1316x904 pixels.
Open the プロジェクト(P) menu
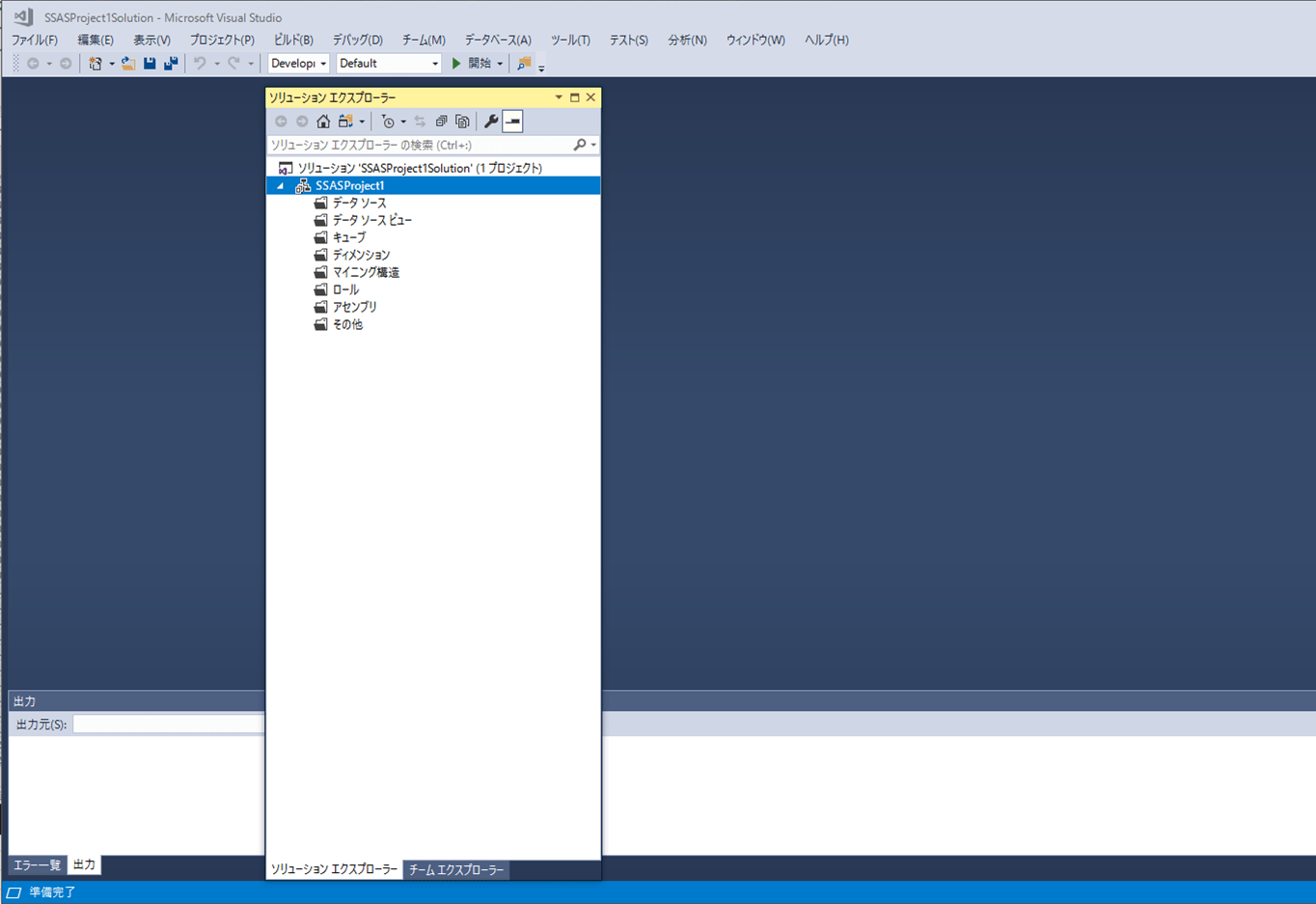[222, 40]
